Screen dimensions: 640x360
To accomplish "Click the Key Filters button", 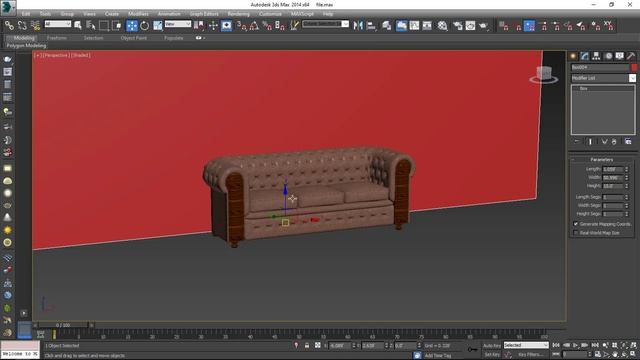I will click(x=530, y=355).
